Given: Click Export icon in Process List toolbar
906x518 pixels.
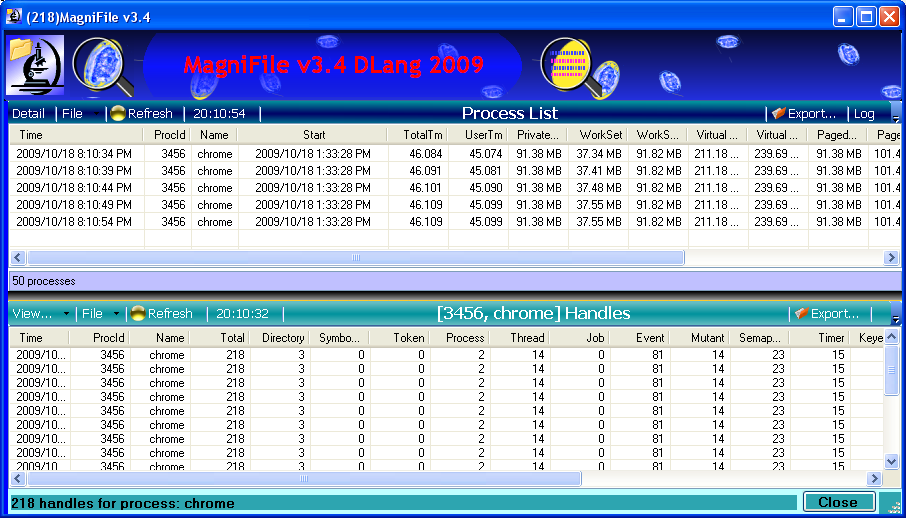Looking at the screenshot, I should (x=778, y=114).
